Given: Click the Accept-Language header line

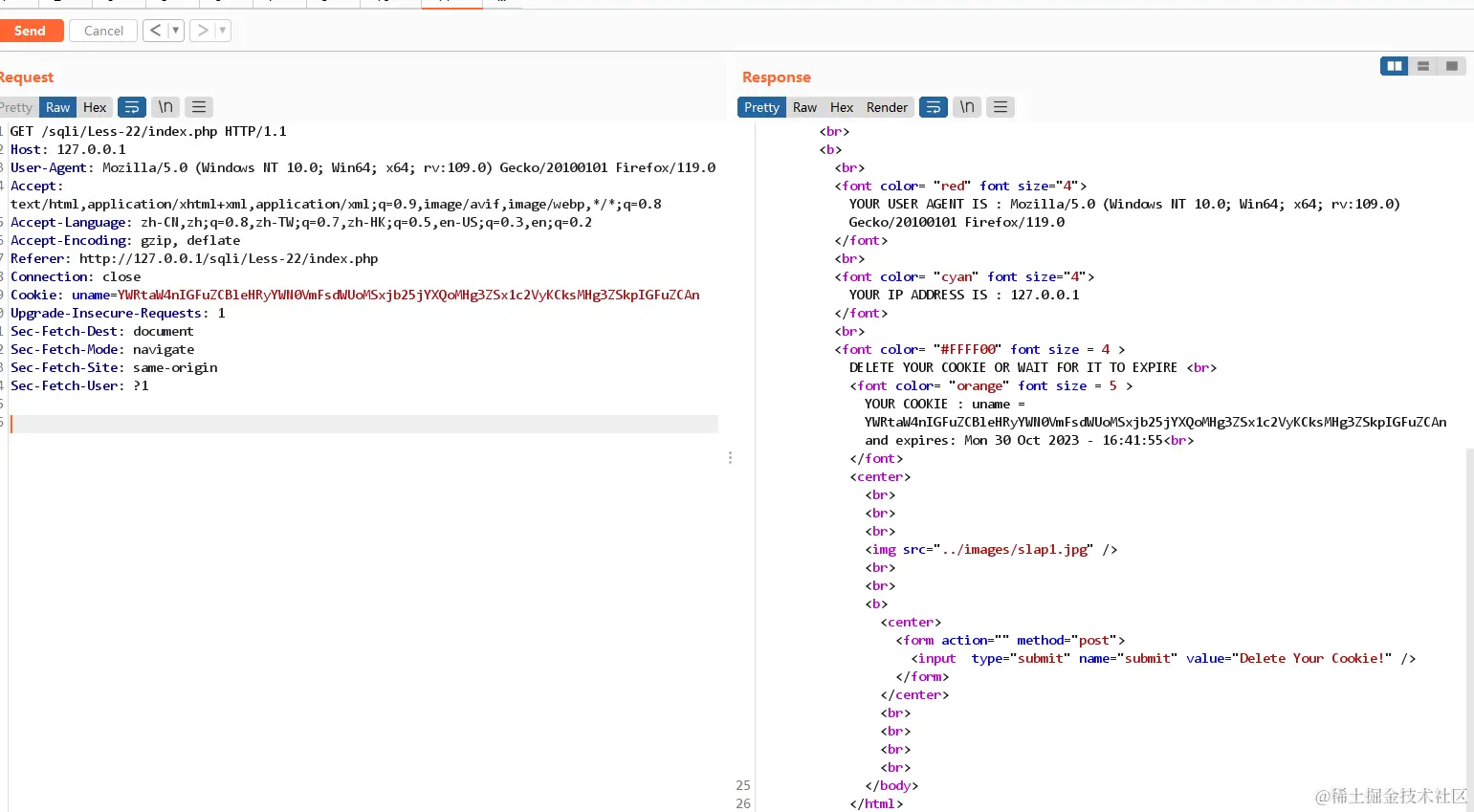Looking at the screenshot, I should click(x=301, y=222).
